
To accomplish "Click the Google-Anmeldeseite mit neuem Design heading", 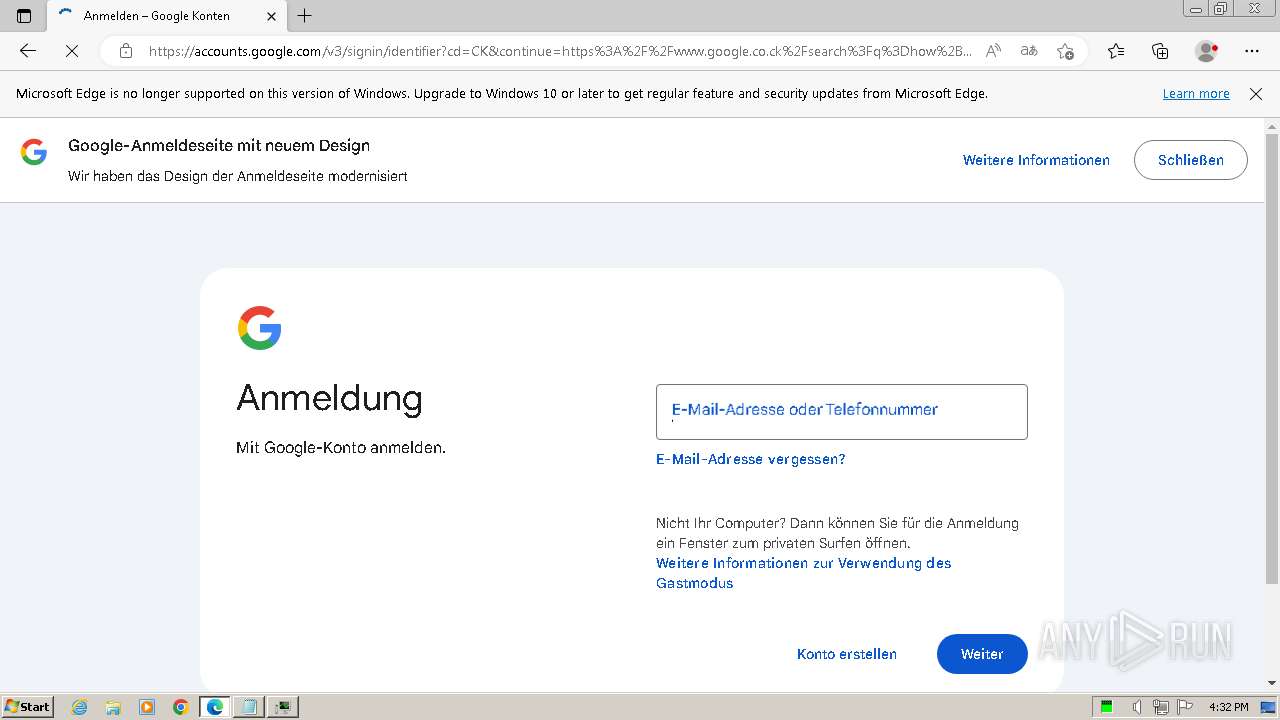I will 219,145.
